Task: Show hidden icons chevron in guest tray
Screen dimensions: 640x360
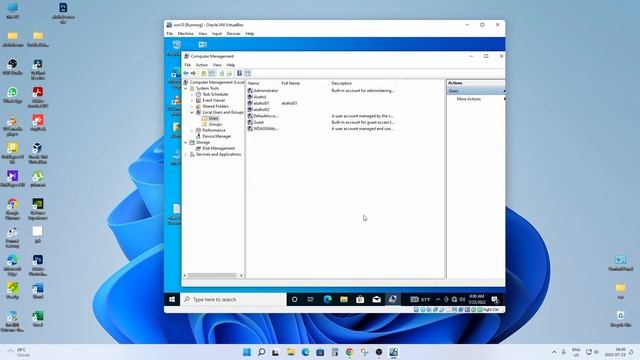Action: pyautogui.click(x=438, y=300)
